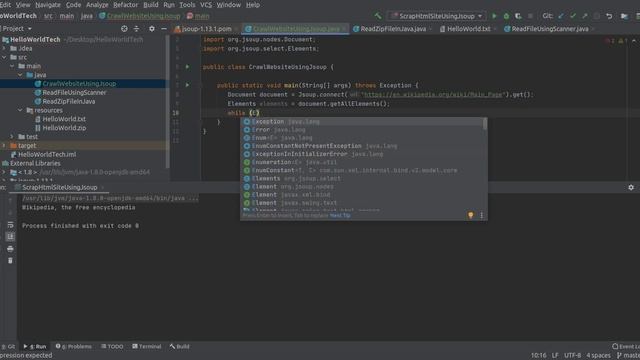The image size is (640, 360).
Task: Switch to the jsoup-1.13.1.pom editor tab
Action: 205,29
